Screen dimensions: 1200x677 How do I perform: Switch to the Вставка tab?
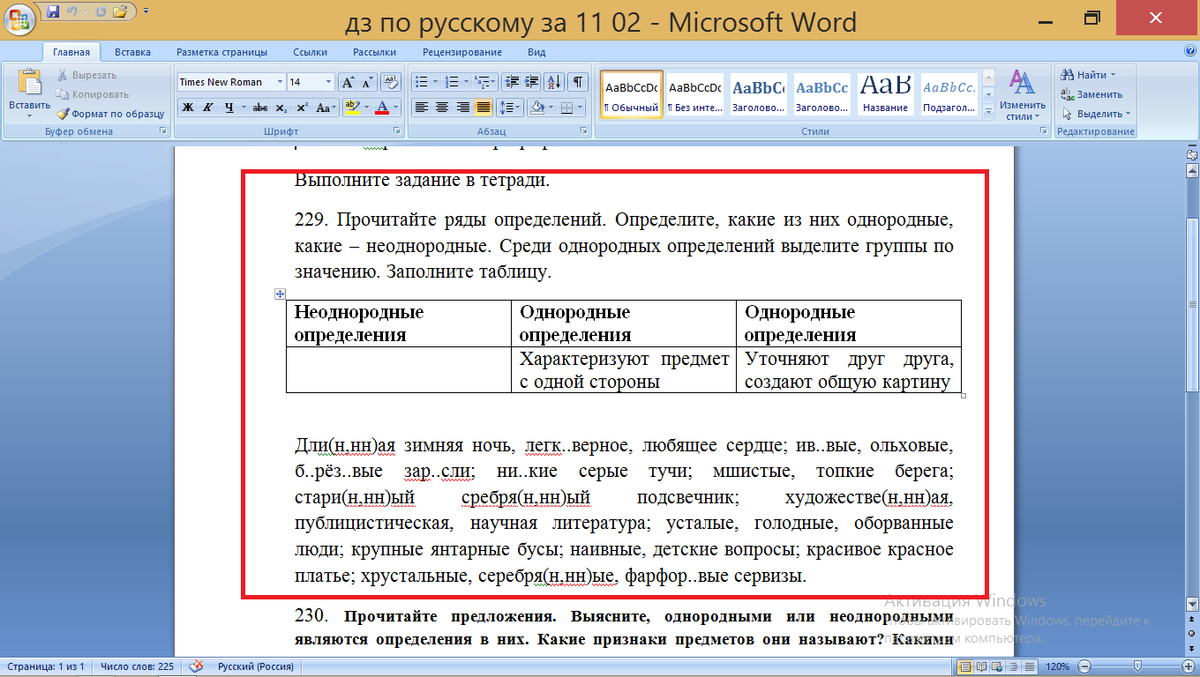133,52
